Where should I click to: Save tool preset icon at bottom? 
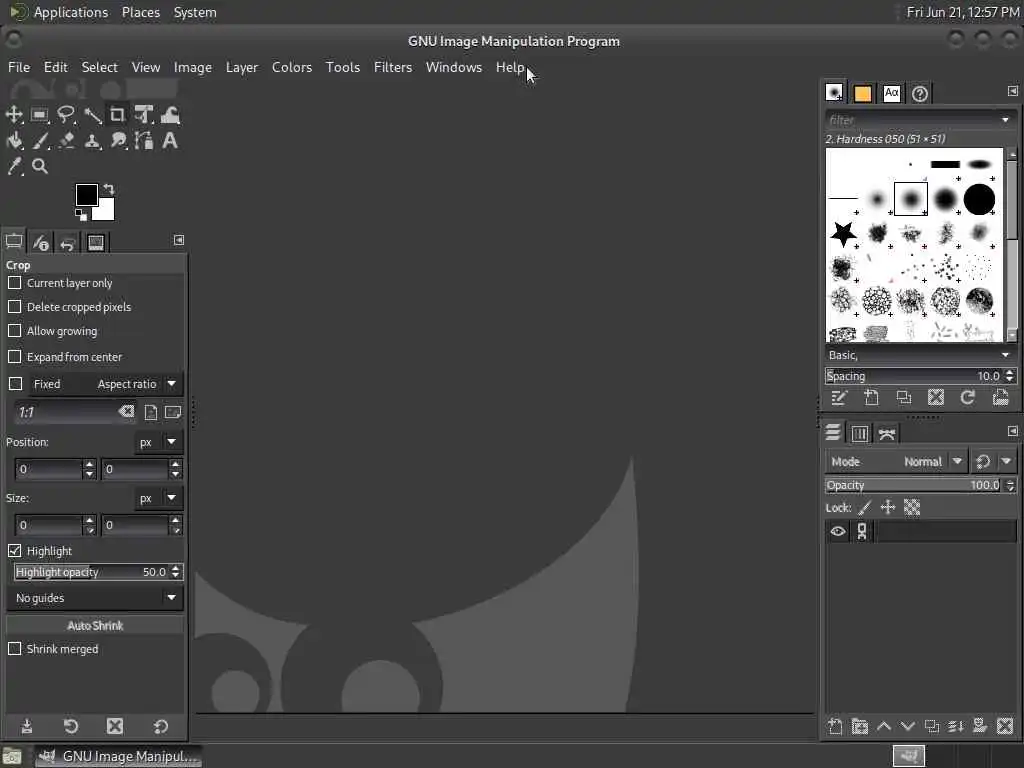tap(27, 726)
